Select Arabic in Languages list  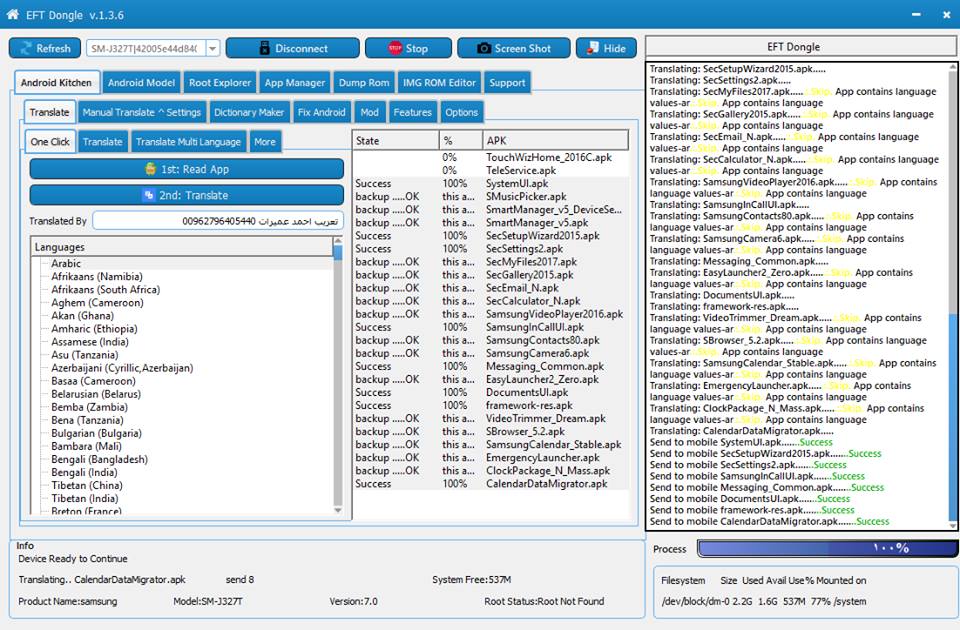pyautogui.click(x=66, y=264)
